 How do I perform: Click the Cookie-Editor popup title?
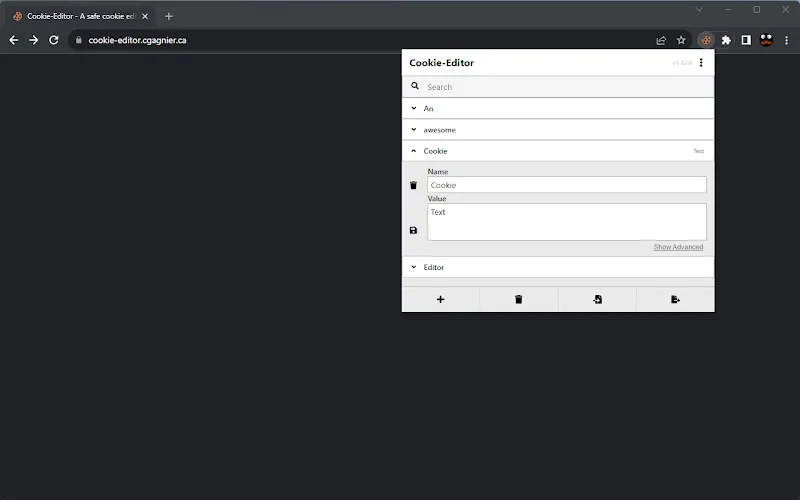(441, 63)
